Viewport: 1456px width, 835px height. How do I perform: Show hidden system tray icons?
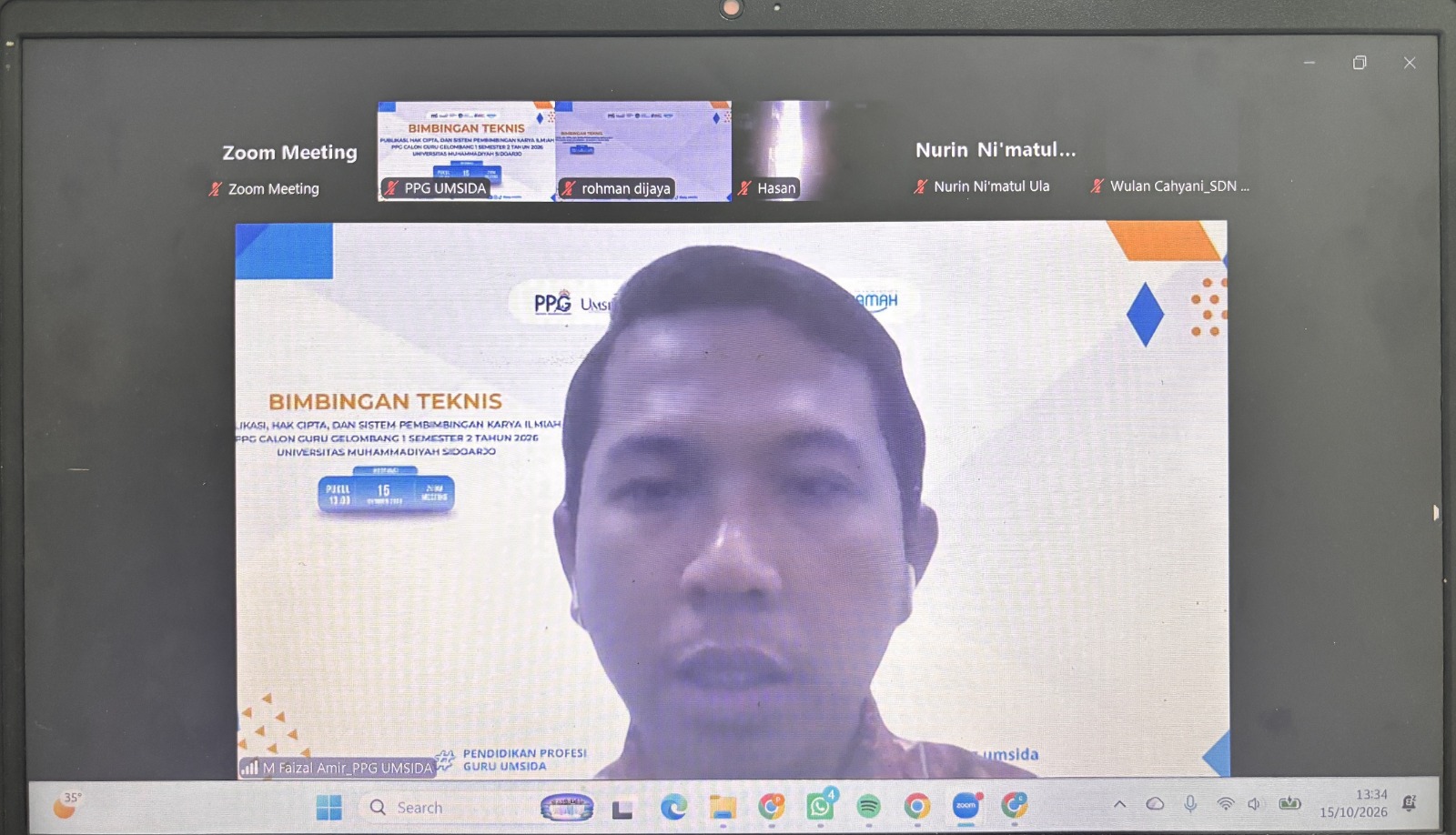point(1120,804)
